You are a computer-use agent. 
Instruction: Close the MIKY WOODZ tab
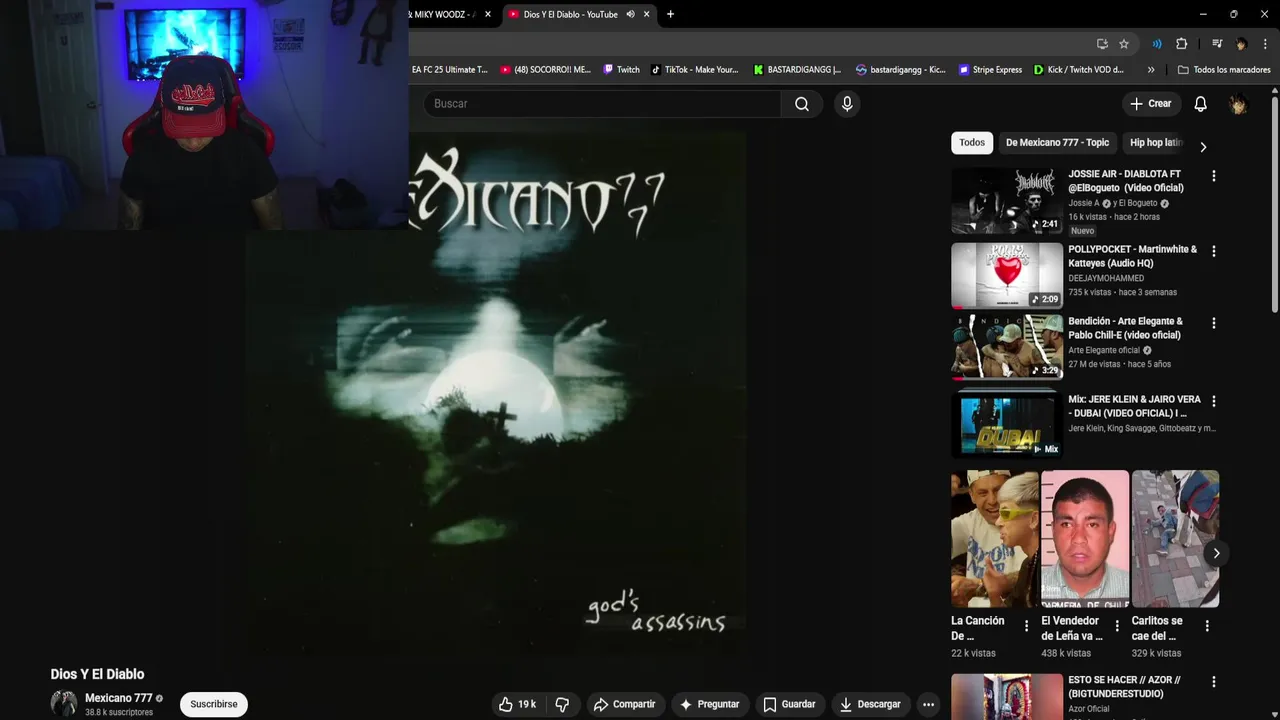coord(488,14)
